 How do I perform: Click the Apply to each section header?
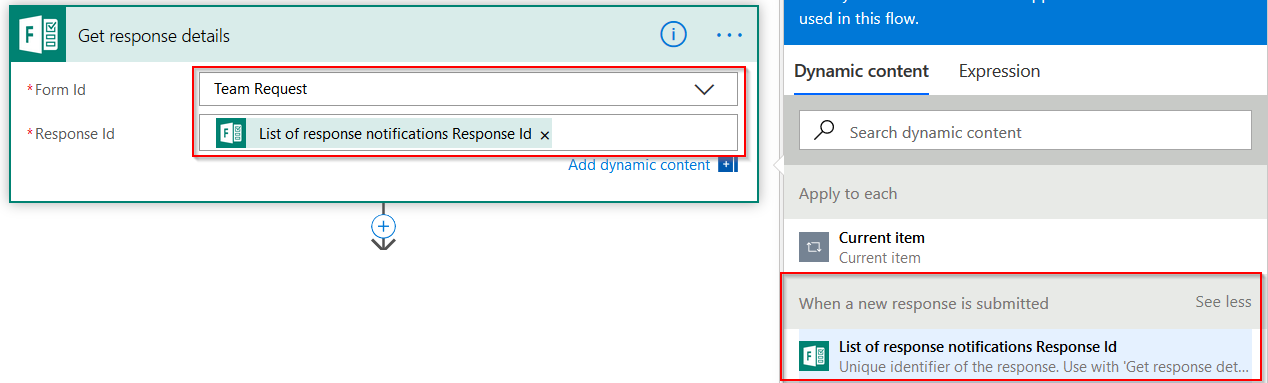pos(1025,194)
